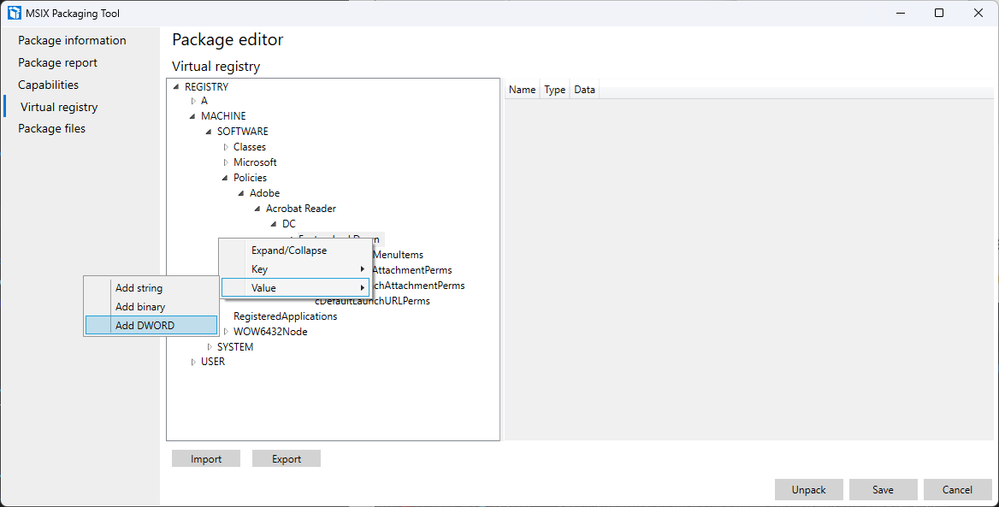Screen dimensions: 999x507
Task: Click the Type column header
Action: pos(555,90)
